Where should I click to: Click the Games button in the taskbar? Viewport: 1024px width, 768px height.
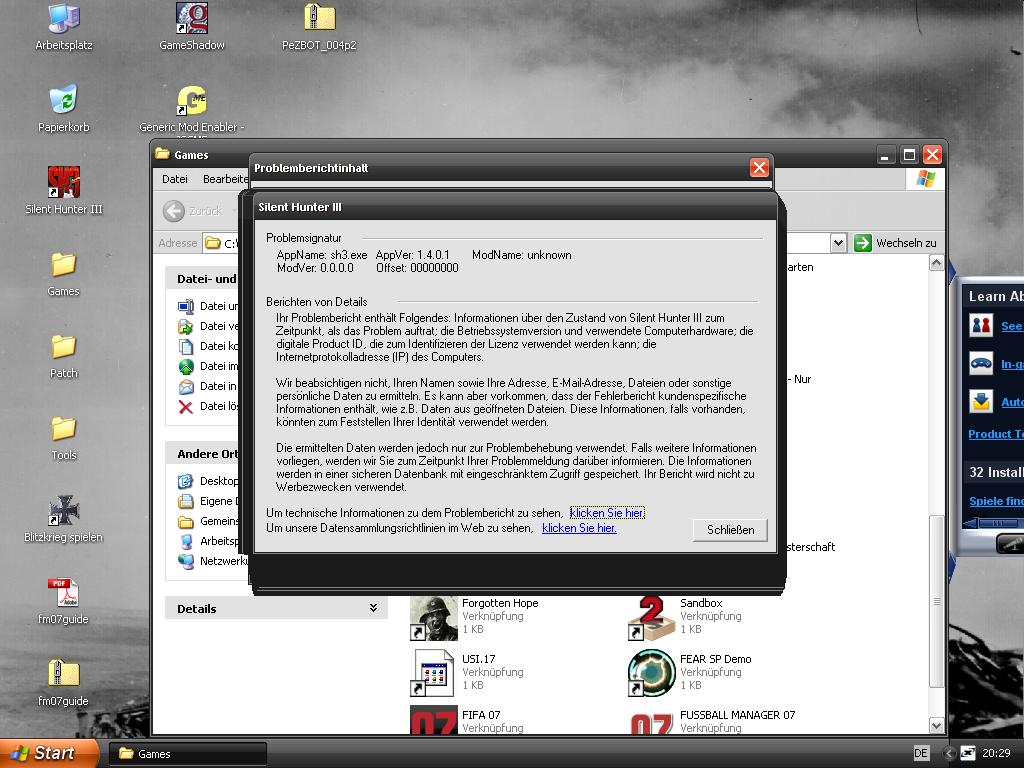[x=187, y=754]
